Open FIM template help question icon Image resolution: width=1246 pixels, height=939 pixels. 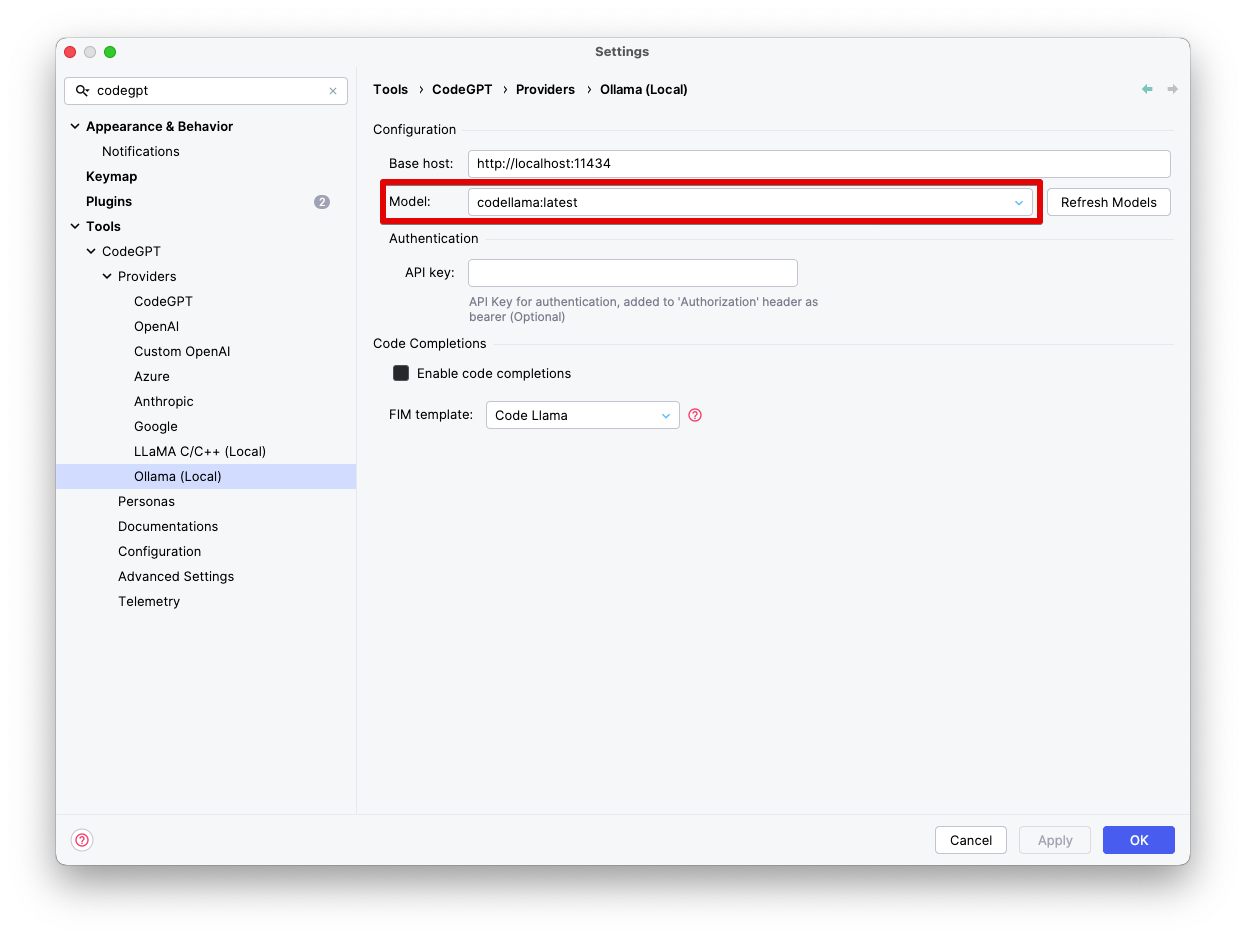695,415
